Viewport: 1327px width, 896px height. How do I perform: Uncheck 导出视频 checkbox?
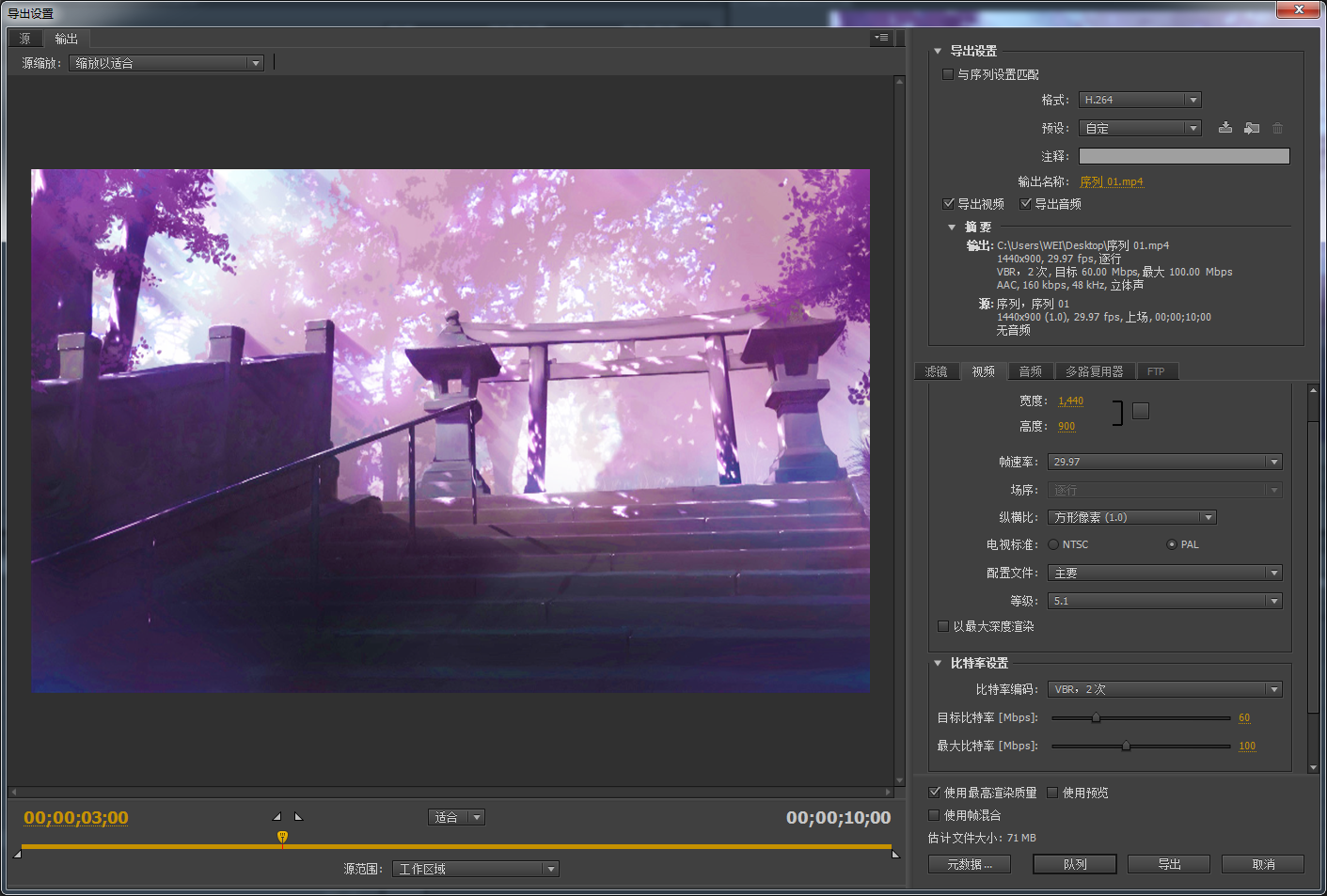[x=949, y=203]
